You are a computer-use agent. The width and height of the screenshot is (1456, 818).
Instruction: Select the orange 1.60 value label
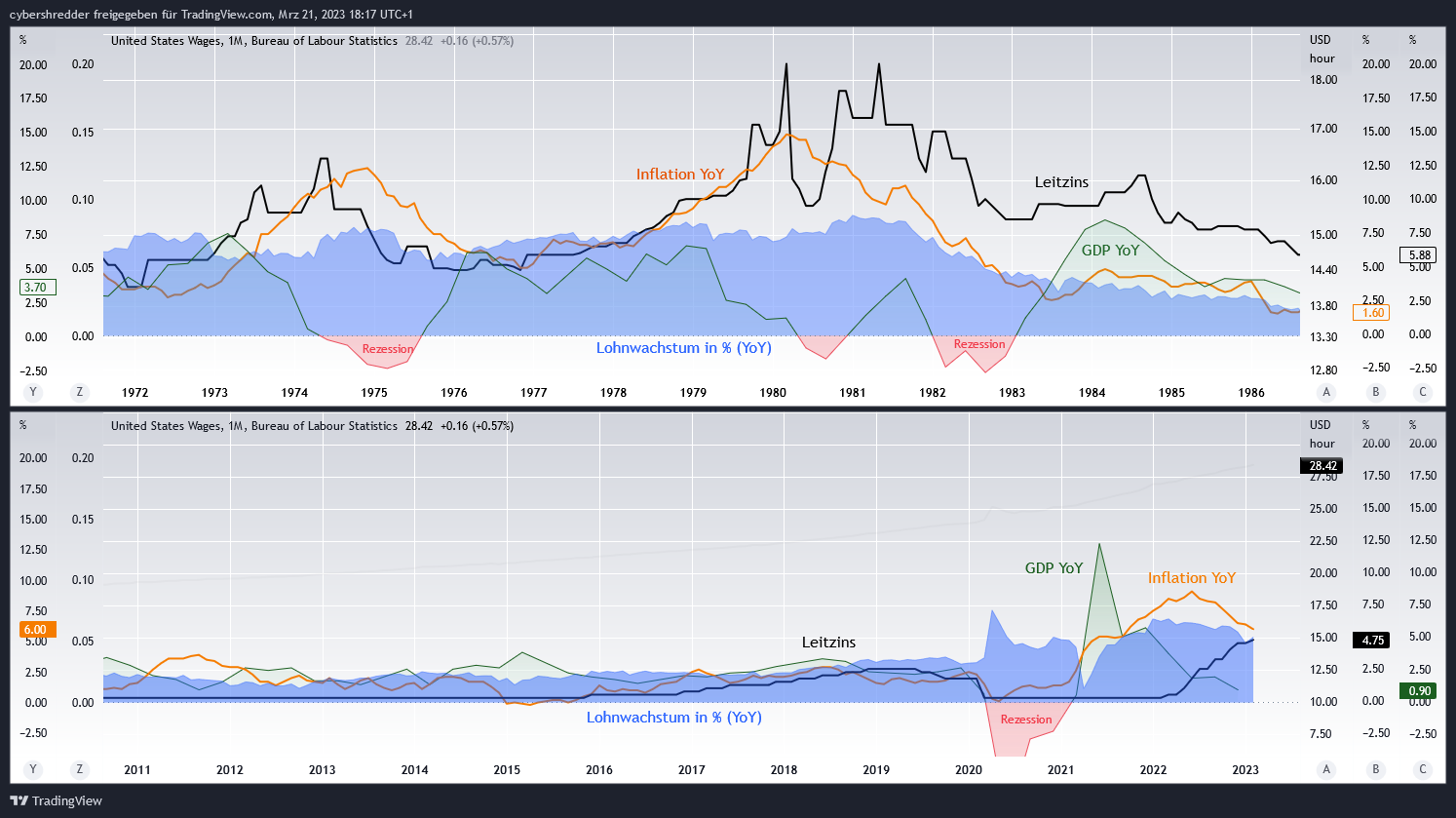click(1371, 313)
